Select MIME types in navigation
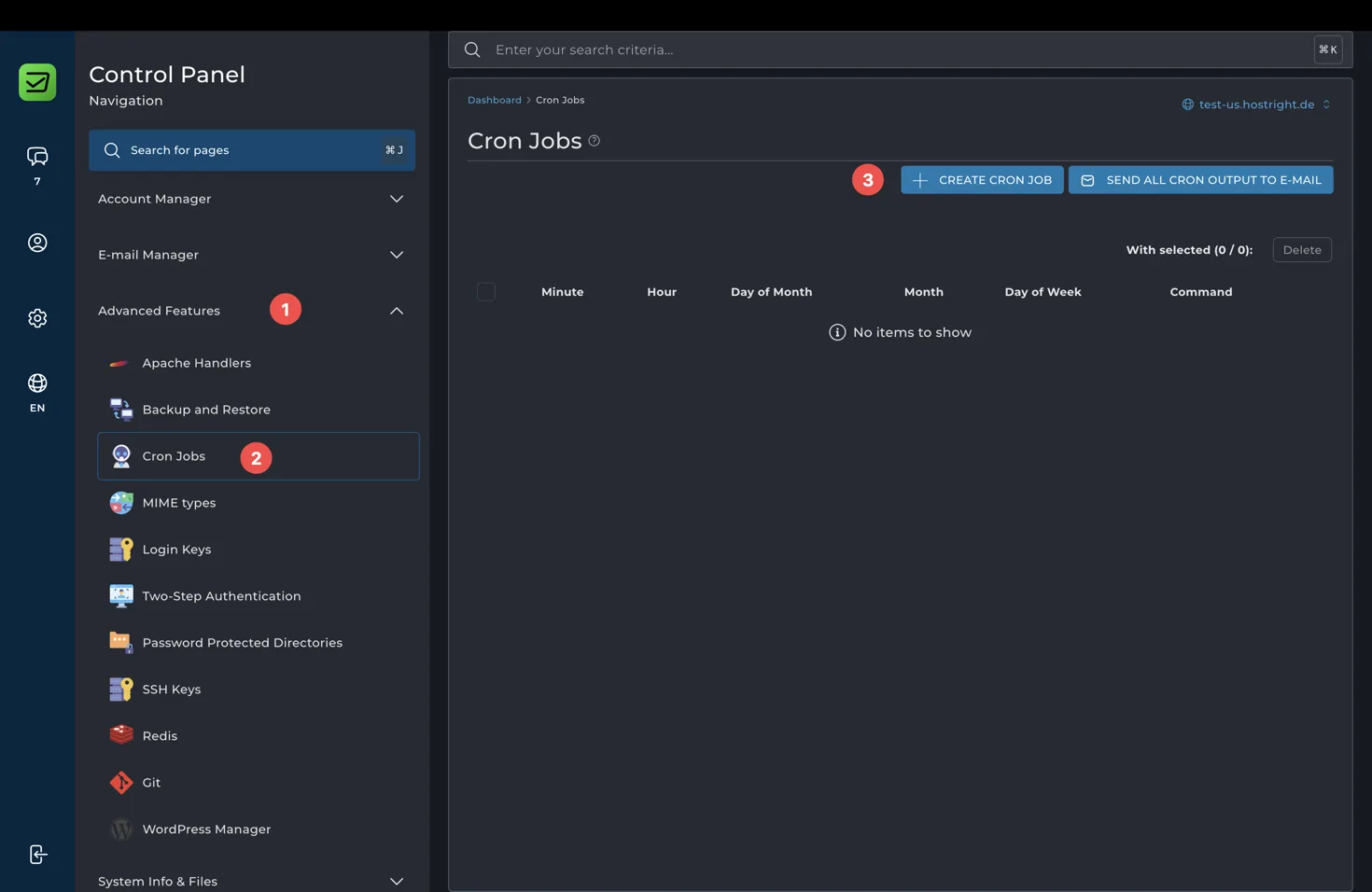The image size is (1372, 892). 259,503
